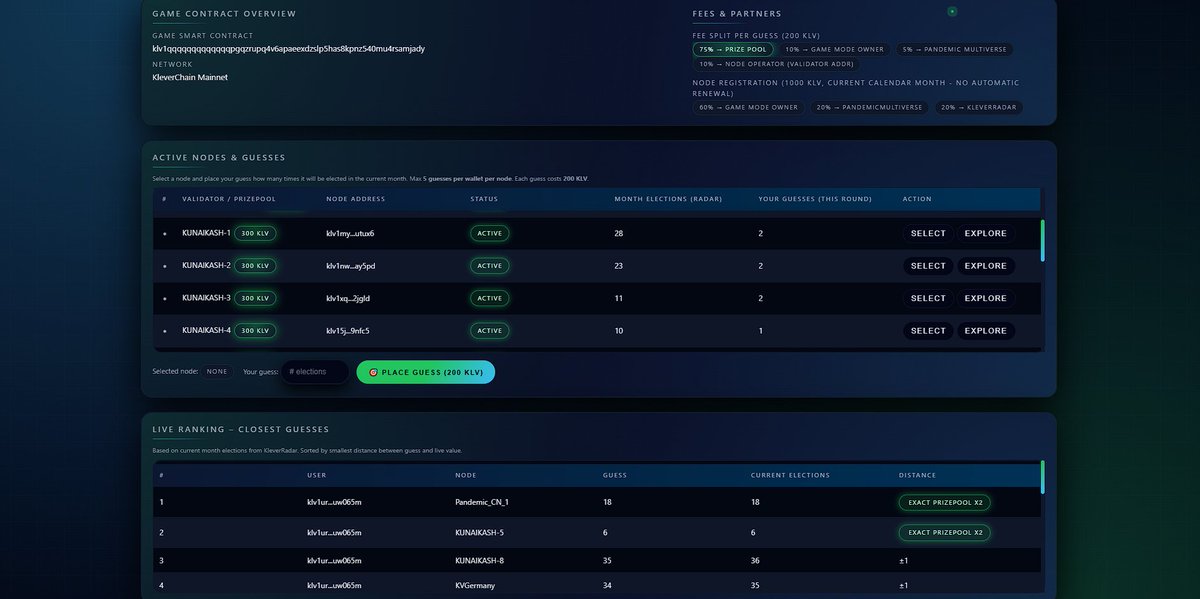The height and width of the screenshot is (599, 1200).
Task: Click the game smart contract address
Action: [x=289, y=48]
